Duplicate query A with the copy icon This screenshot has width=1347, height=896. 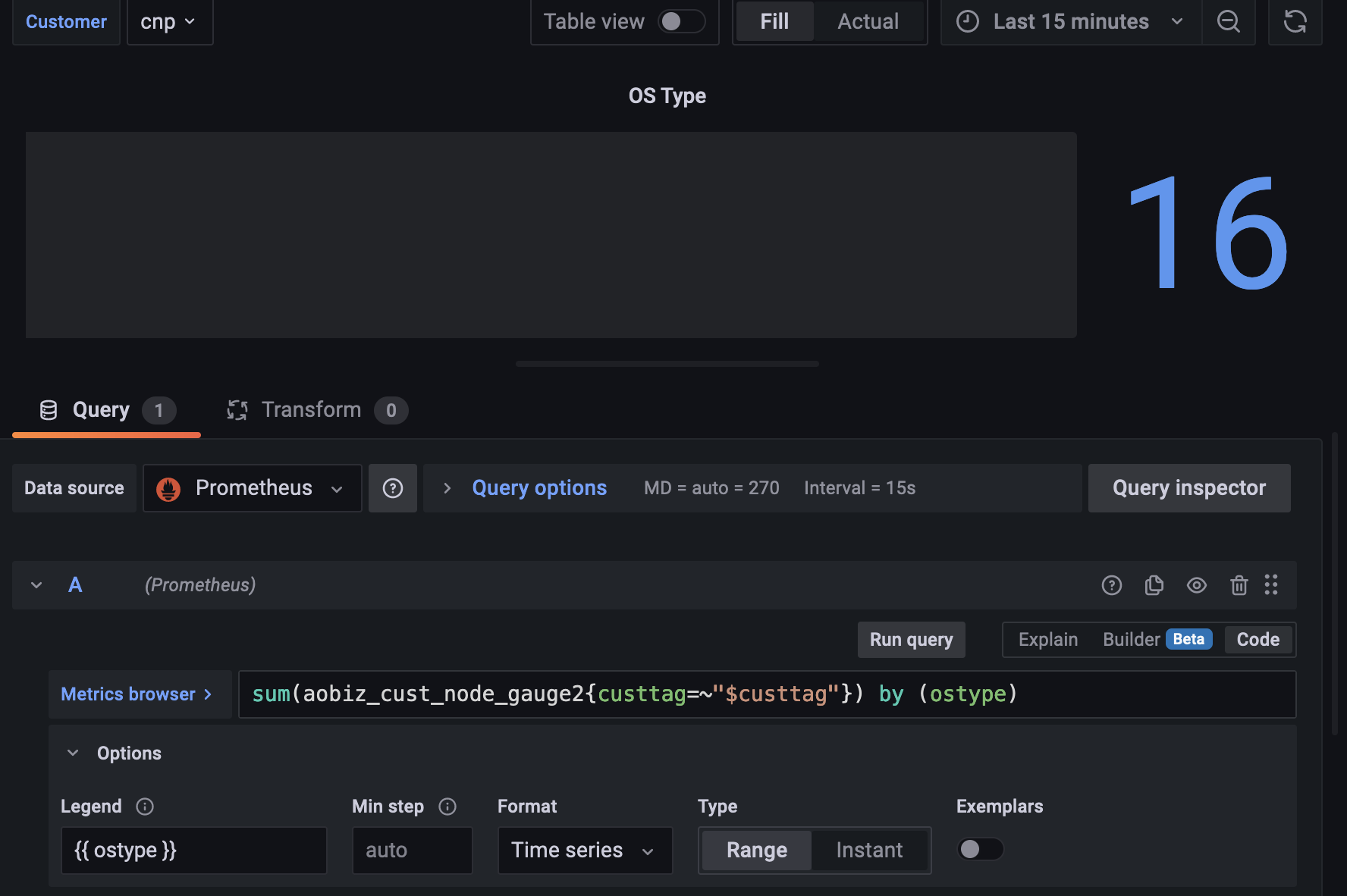1154,585
